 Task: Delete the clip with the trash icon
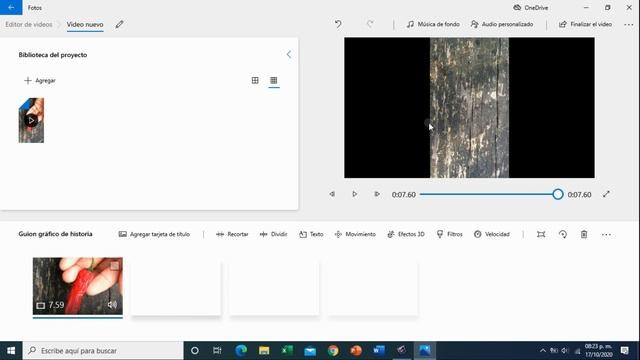point(584,234)
